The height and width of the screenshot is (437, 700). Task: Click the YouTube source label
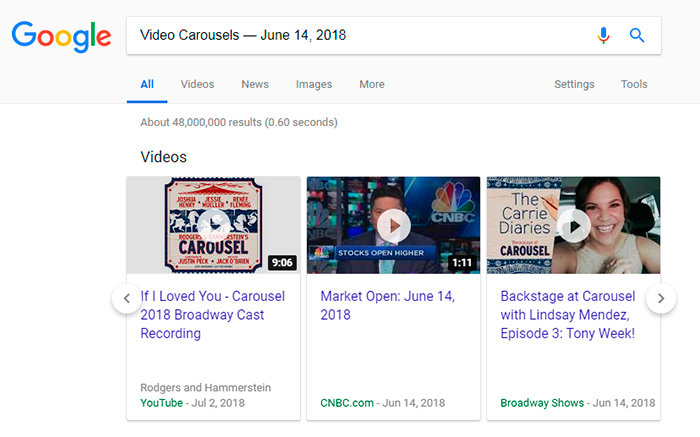162,403
